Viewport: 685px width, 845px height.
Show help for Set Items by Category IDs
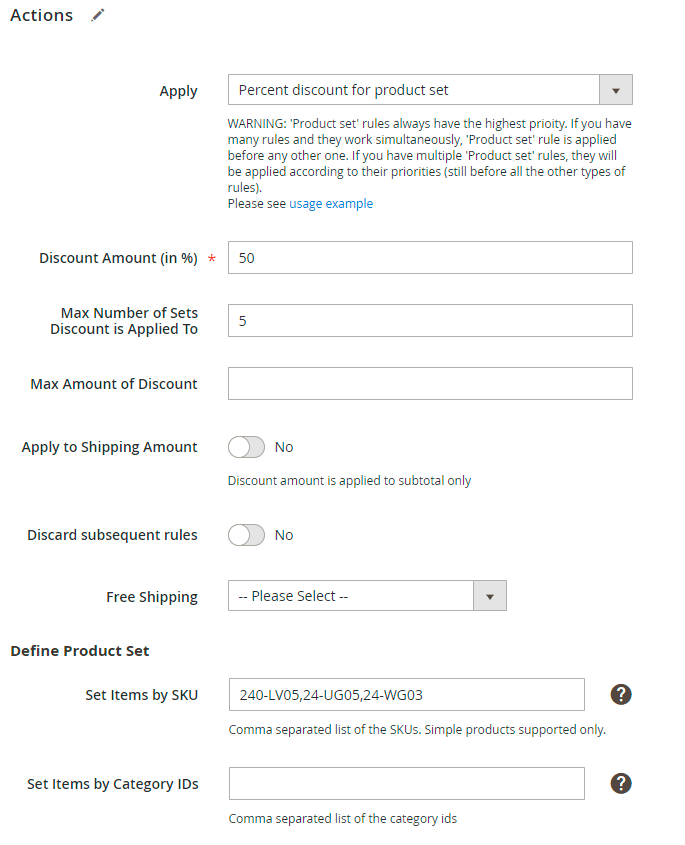coord(621,783)
